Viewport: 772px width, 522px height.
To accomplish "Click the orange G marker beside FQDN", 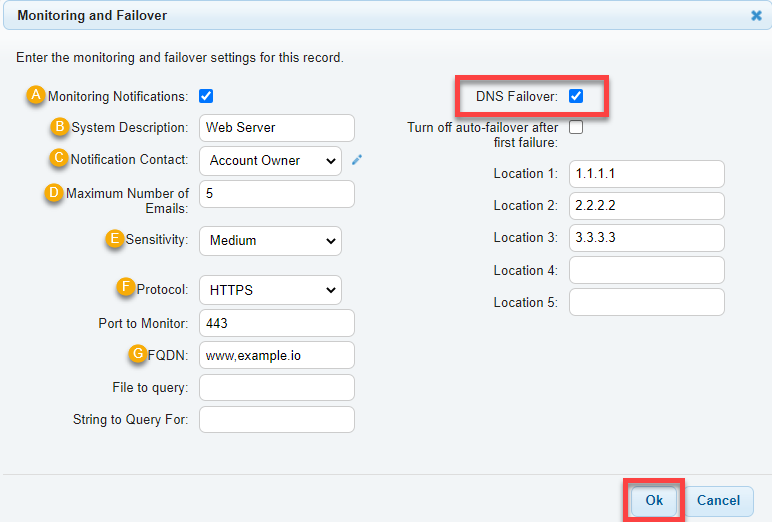I will pos(138,354).
